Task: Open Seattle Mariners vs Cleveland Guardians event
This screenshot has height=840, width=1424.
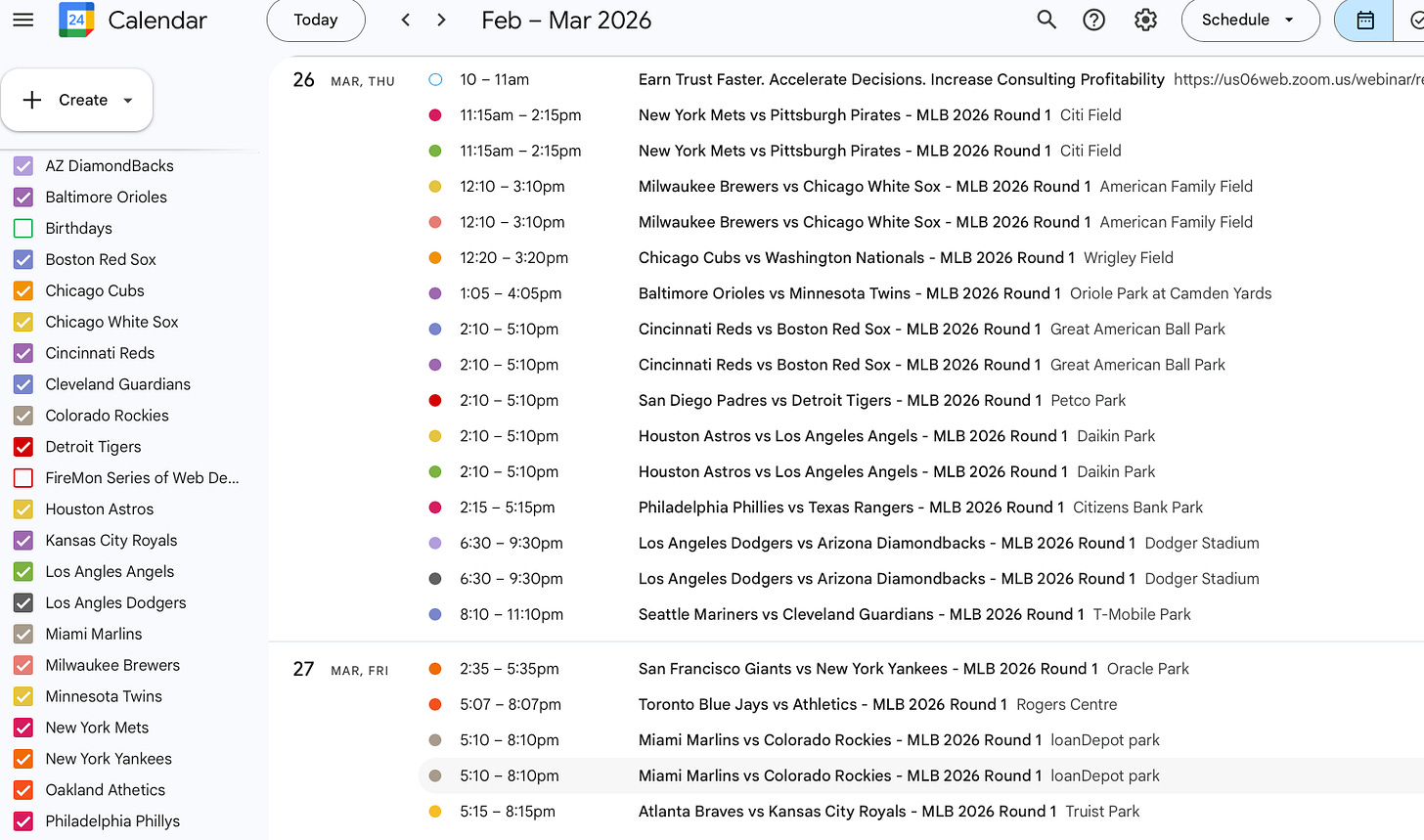Action: click(x=861, y=615)
